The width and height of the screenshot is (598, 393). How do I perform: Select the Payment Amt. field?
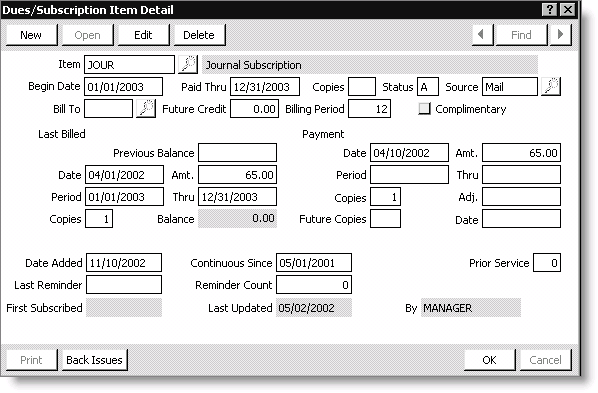click(521, 153)
